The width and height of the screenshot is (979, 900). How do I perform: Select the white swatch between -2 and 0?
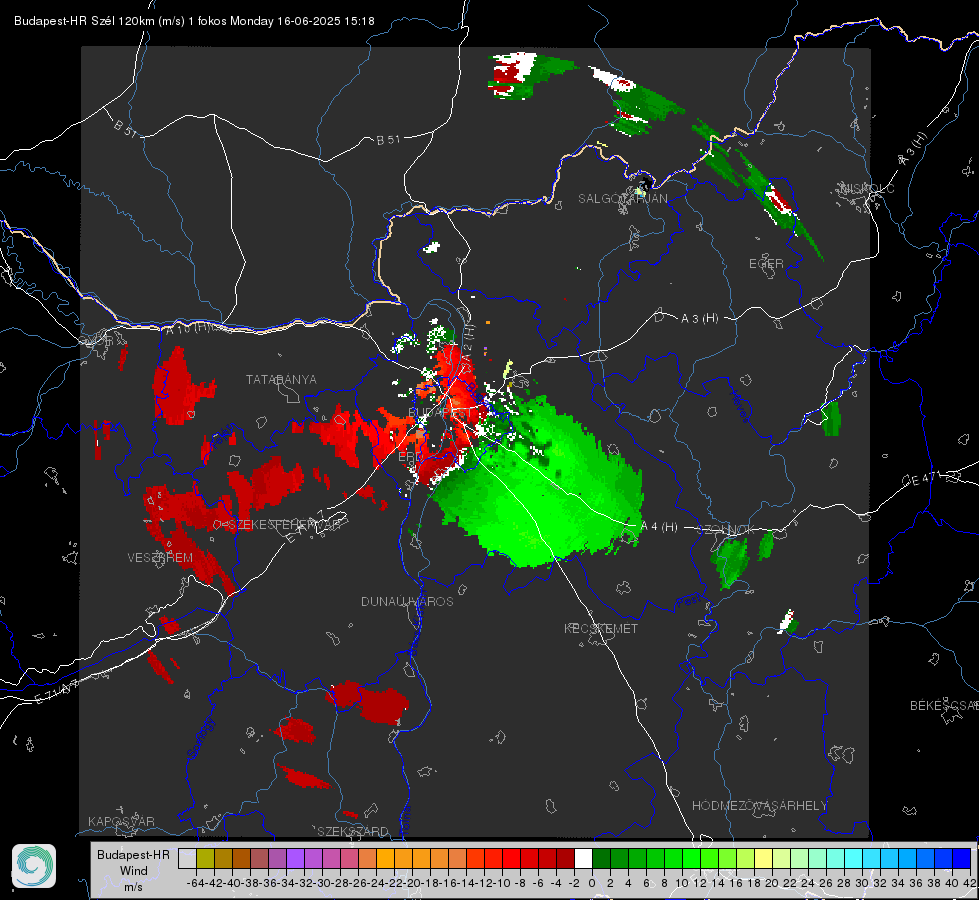pyautogui.click(x=583, y=859)
